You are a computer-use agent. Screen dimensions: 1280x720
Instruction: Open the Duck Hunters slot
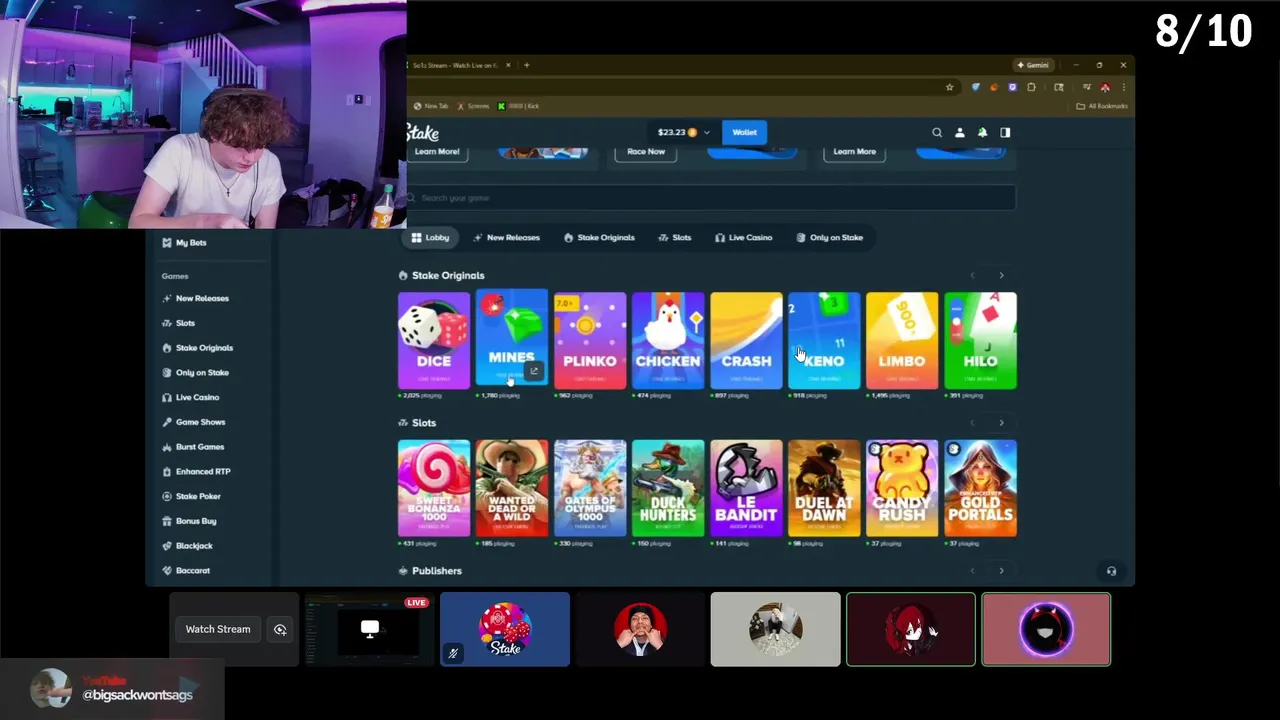coord(668,488)
